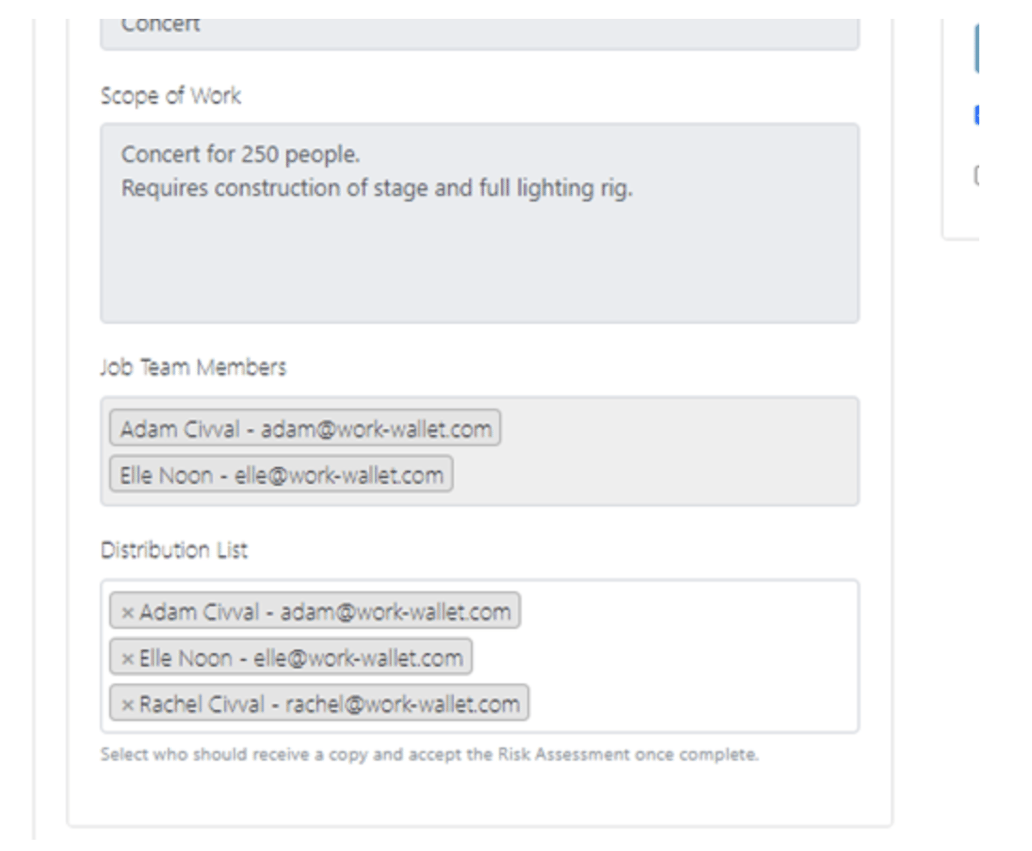Click the blue button on the right panel edge
Image resolution: width=1032 pixels, height=851 pixels.
tap(977, 48)
